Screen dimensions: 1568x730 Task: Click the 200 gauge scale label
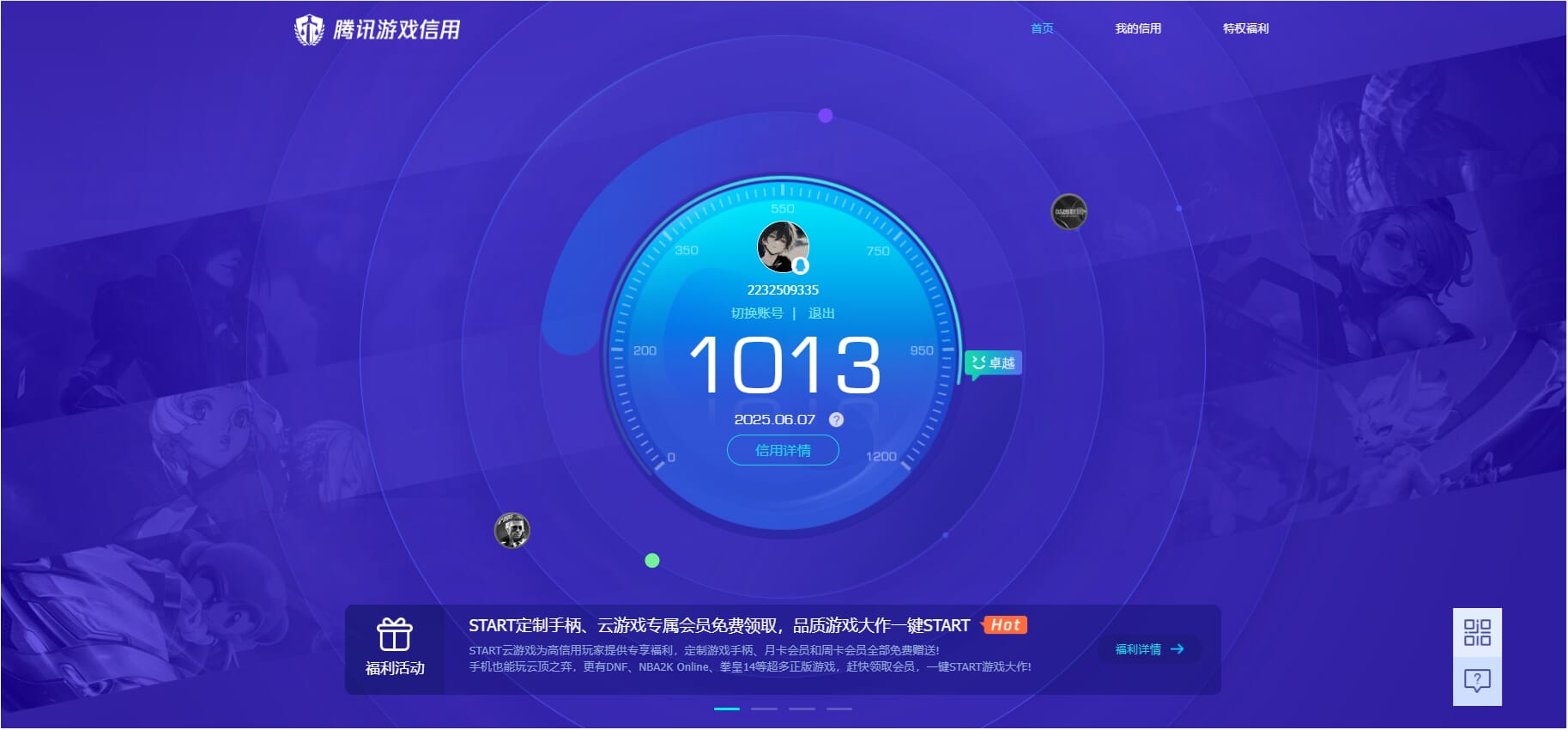[x=645, y=350]
